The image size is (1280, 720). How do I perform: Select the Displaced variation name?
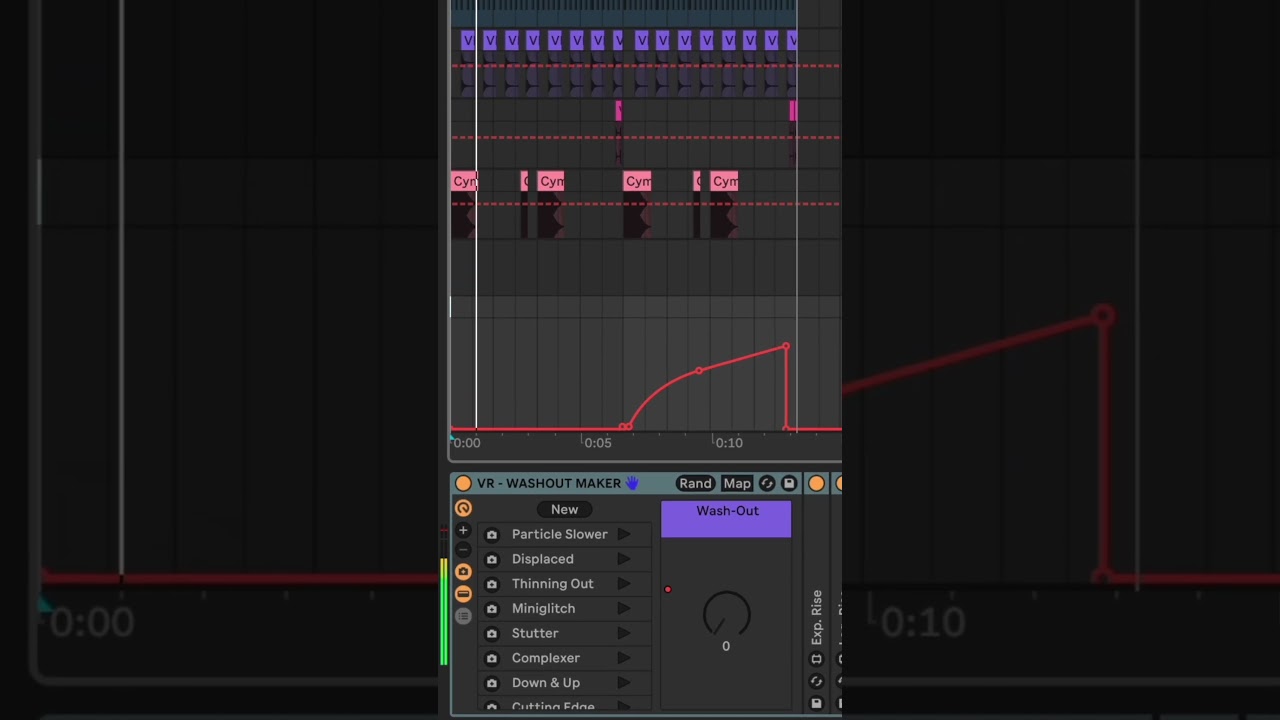tap(542, 559)
